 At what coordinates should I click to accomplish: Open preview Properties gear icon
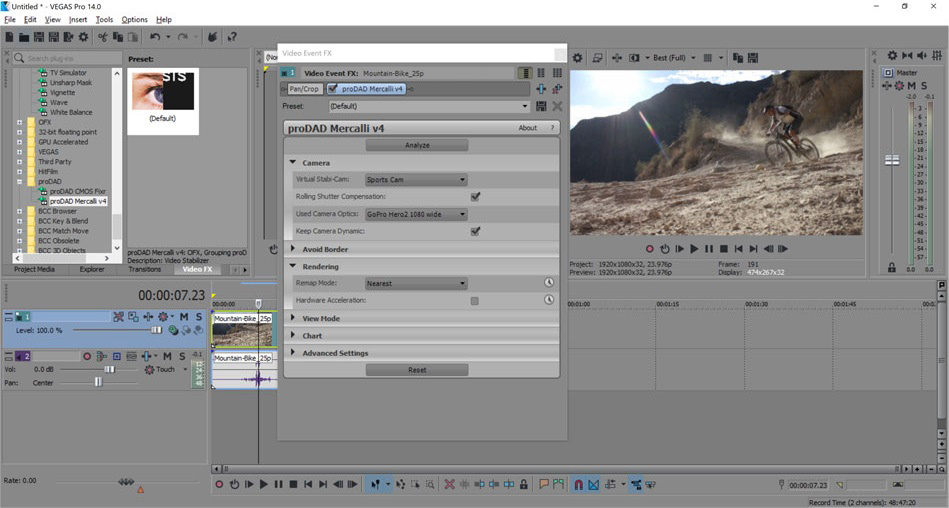[x=577, y=58]
